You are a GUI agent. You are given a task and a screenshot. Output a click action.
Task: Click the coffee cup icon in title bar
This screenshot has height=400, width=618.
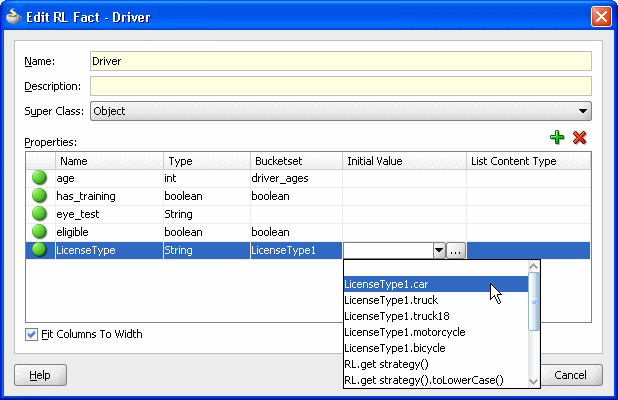[13, 17]
